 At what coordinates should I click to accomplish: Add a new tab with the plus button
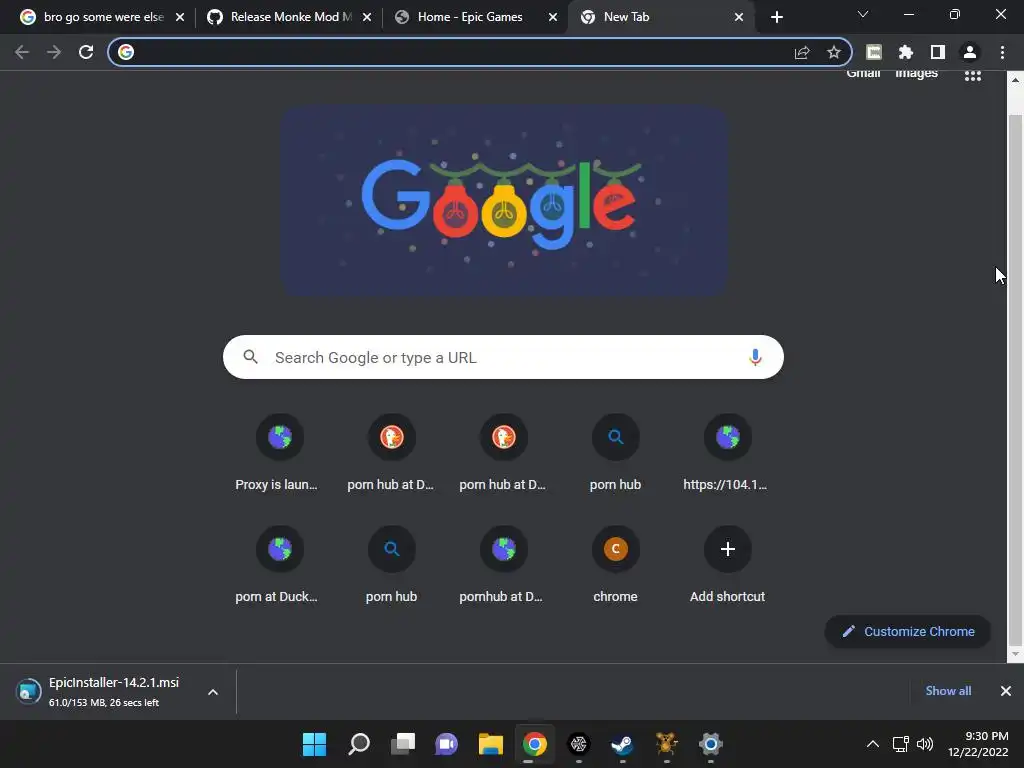tap(776, 17)
